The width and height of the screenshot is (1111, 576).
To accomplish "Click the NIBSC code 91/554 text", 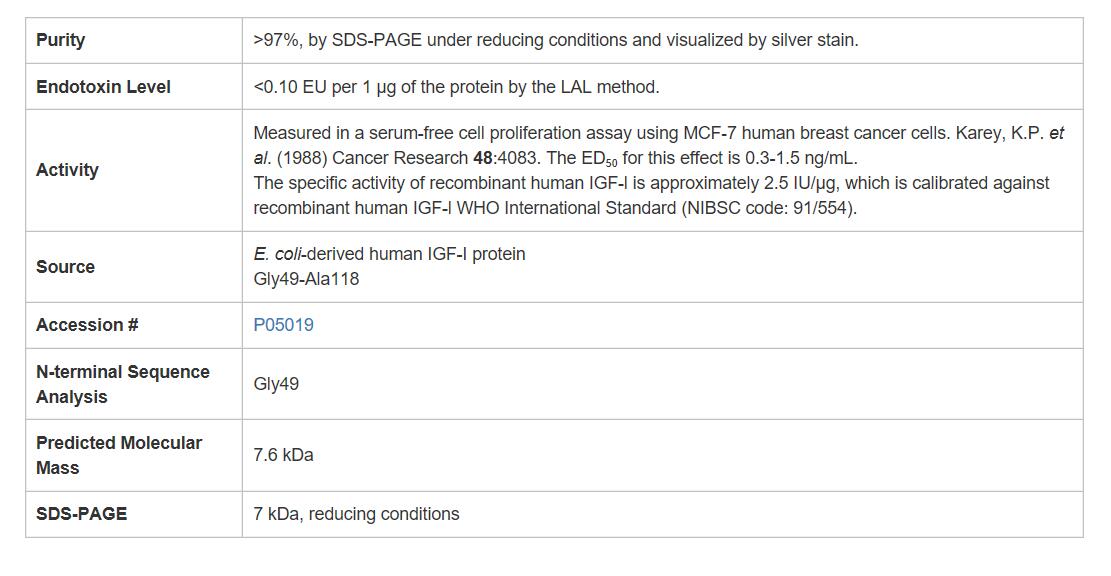I will (x=770, y=208).
